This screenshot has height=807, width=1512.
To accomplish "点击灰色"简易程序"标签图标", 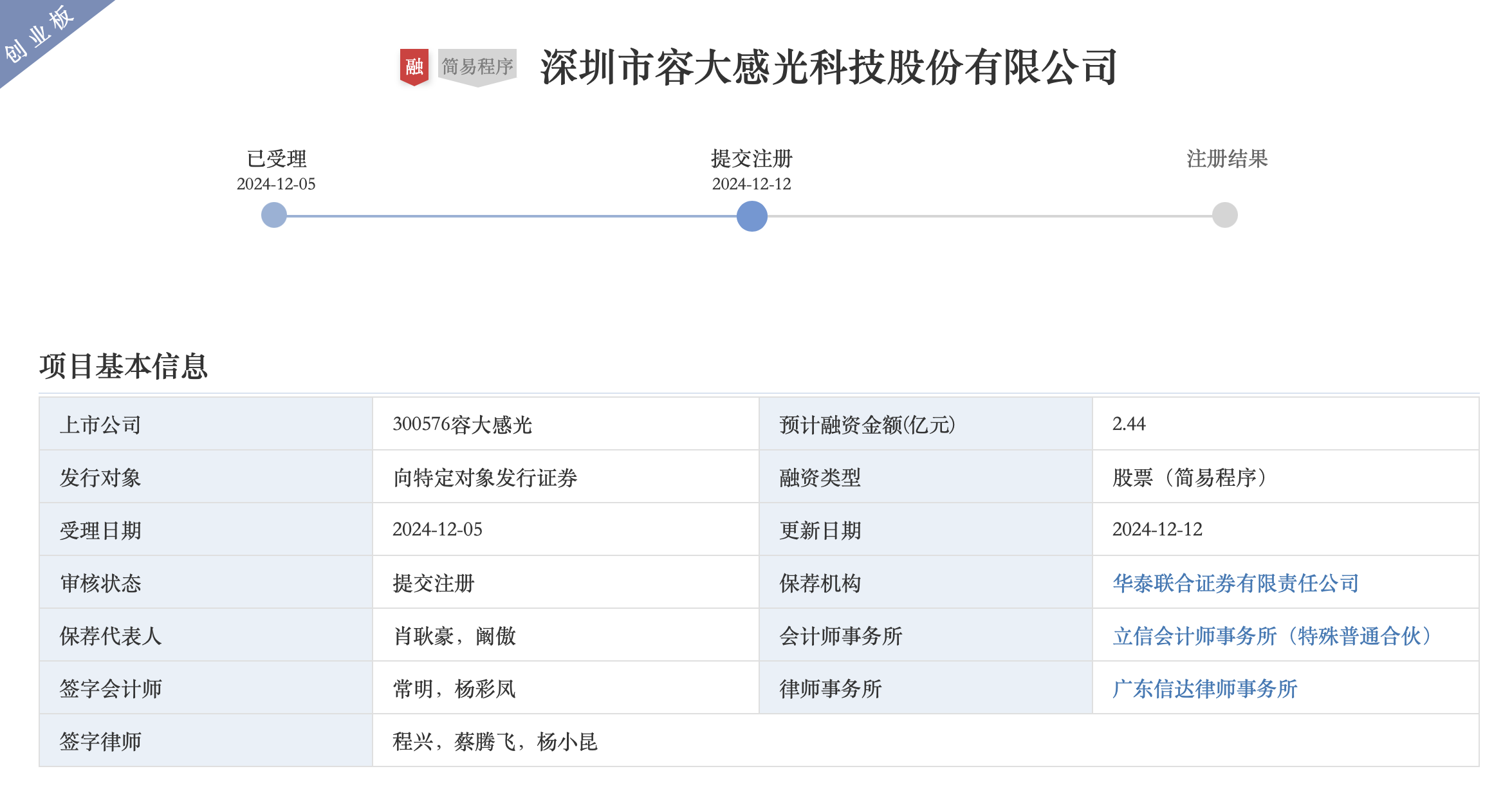I will pos(476,66).
